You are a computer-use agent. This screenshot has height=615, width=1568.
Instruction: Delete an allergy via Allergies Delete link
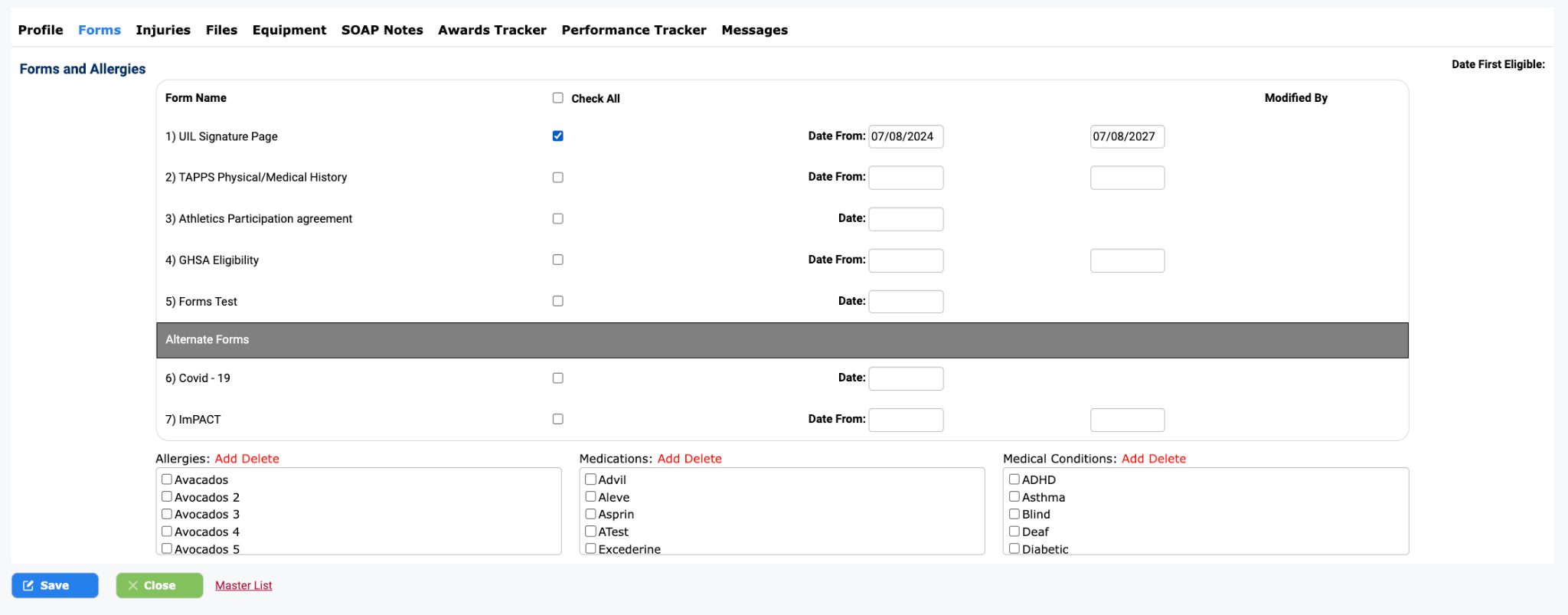(260, 459)
